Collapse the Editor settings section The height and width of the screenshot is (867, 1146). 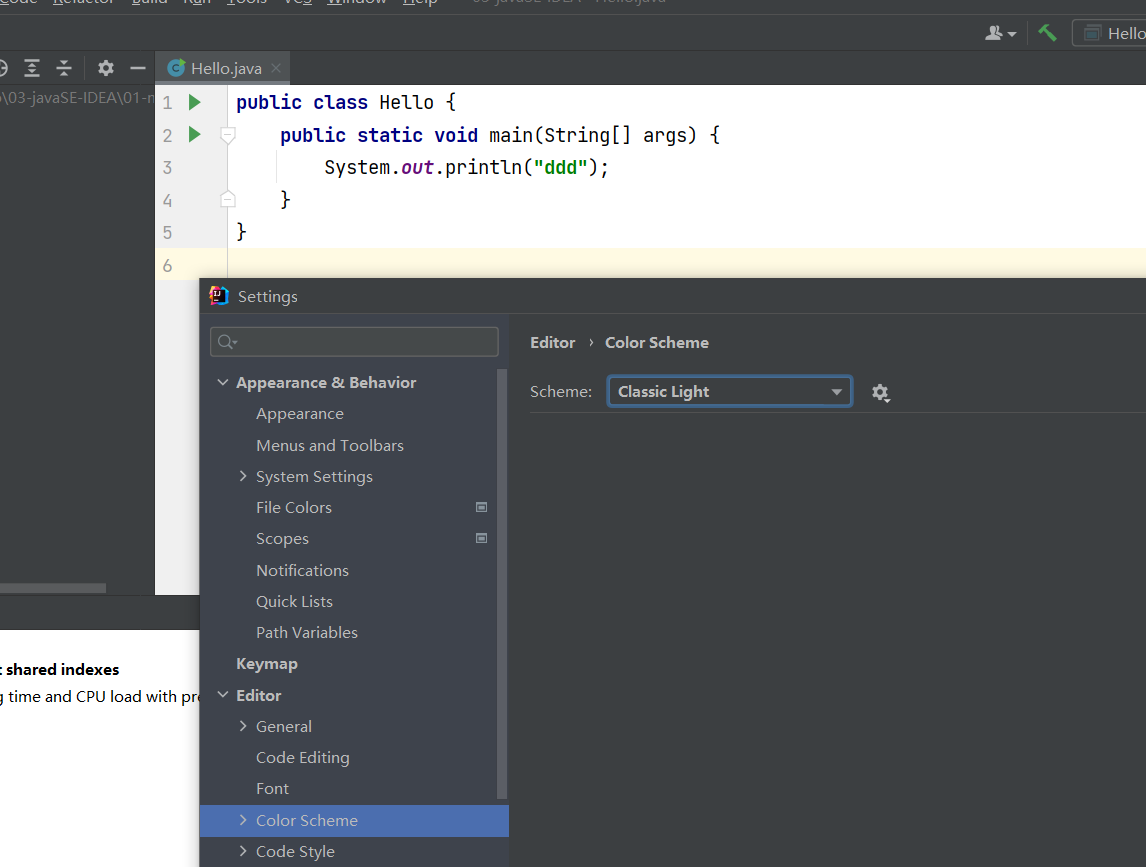point(223,695)
